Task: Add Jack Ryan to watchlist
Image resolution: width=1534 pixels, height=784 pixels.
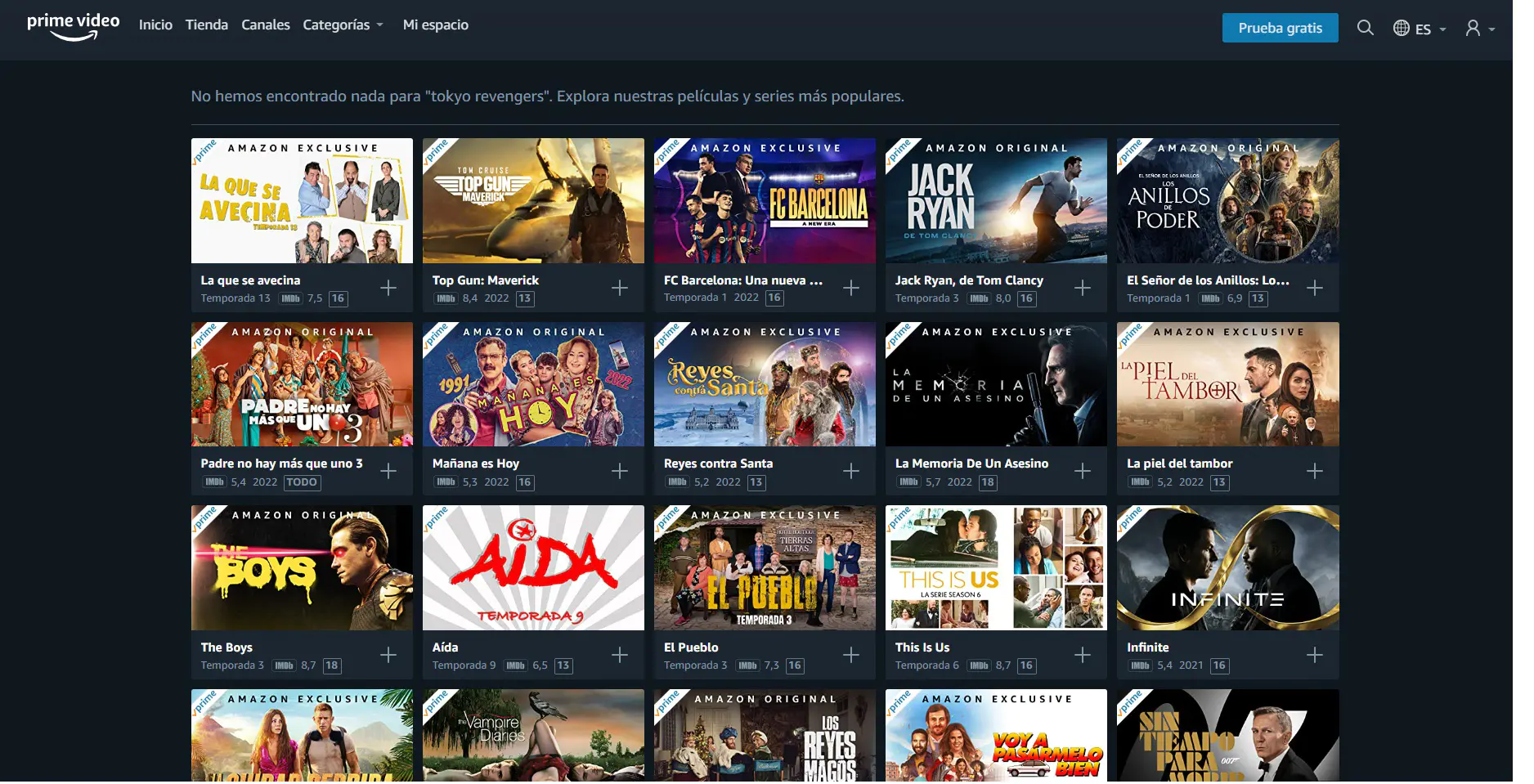Action: click(1083, 288)
